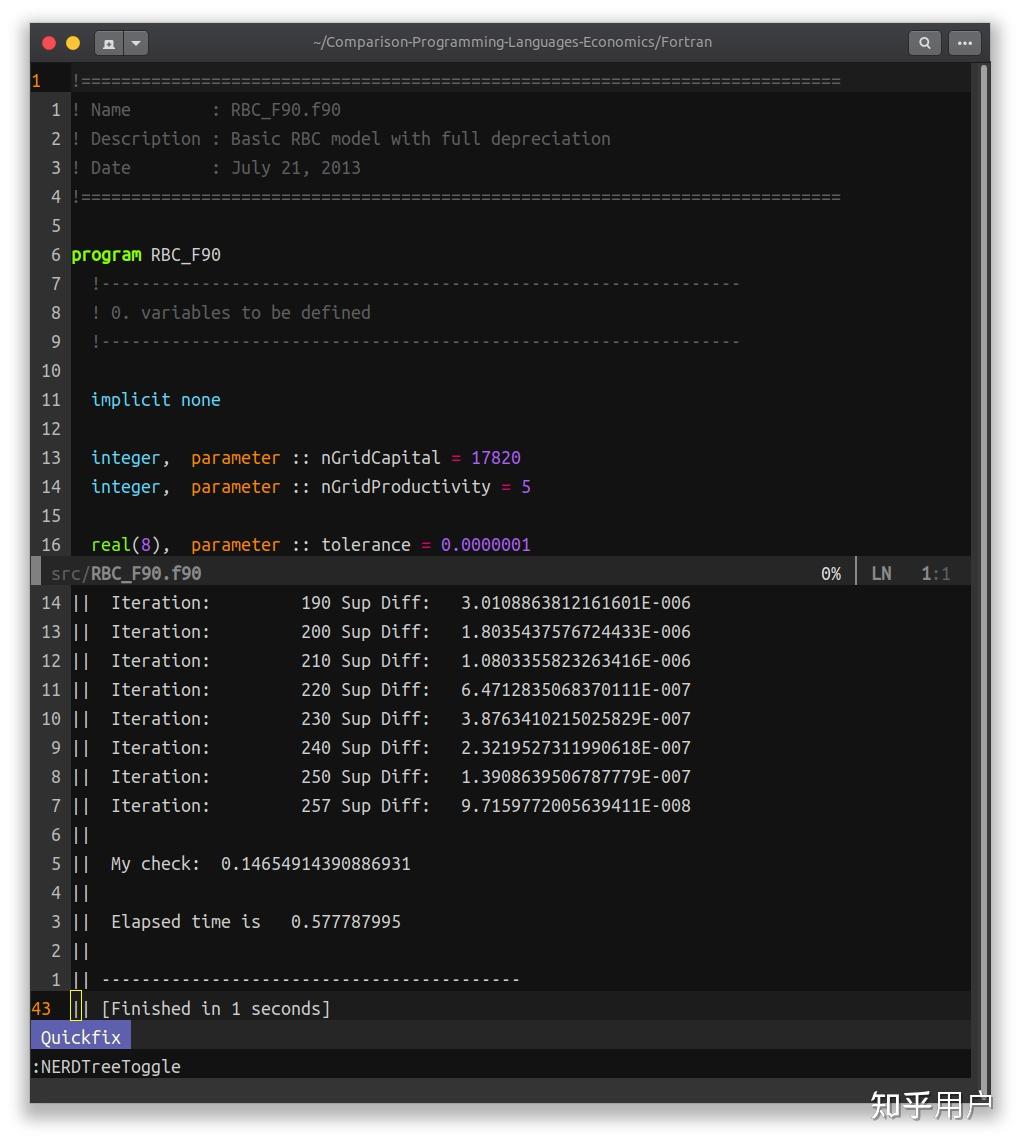1022x1142 pixels.
Task: Click the [Finished in 1 seconds] message
Action: tap(216, 1008)
